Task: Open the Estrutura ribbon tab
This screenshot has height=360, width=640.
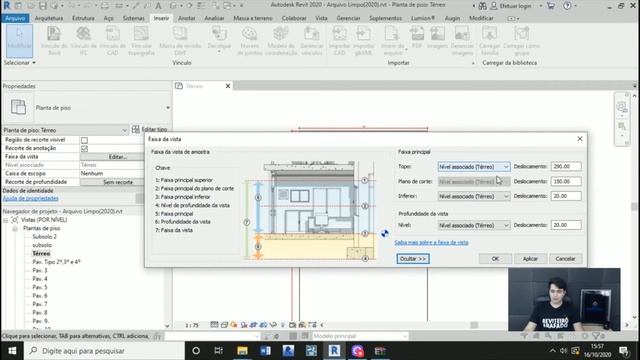Action: coord(83,18)
